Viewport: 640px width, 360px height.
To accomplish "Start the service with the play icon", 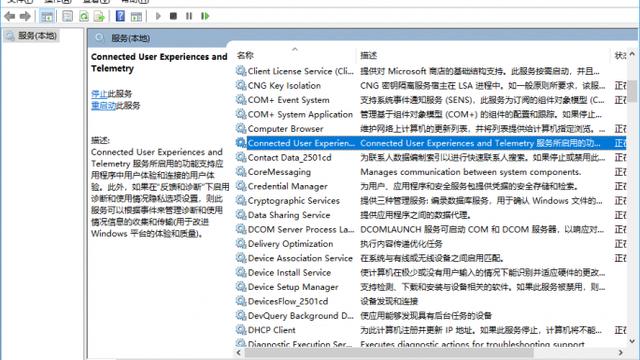I will coord(158,16).
